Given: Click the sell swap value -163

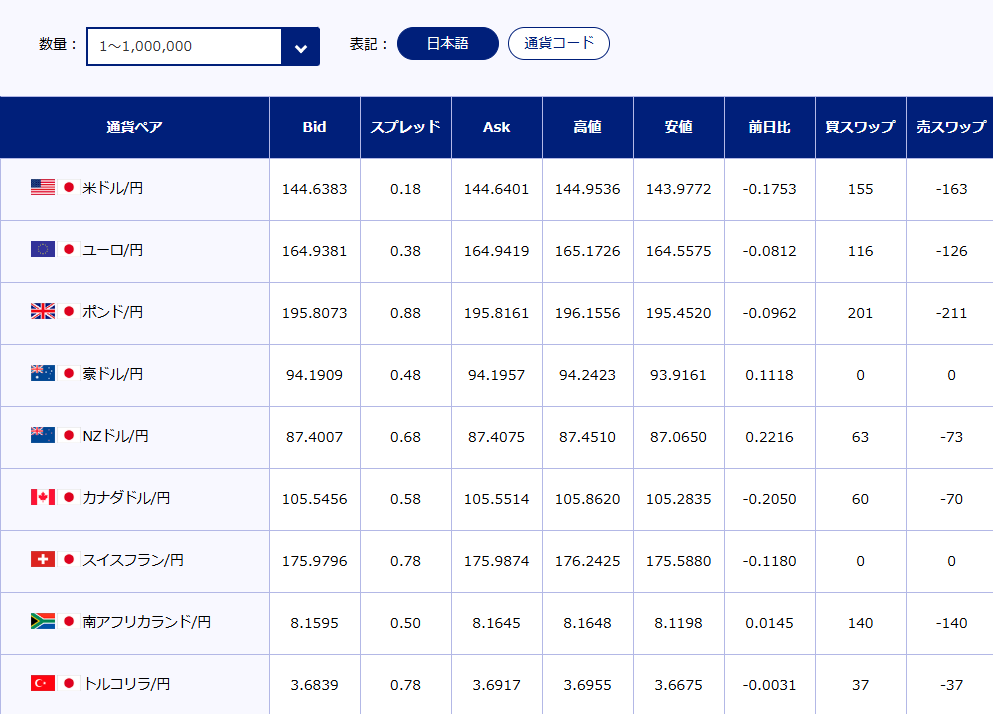Looking at the screenshot, I should (951, 189).
